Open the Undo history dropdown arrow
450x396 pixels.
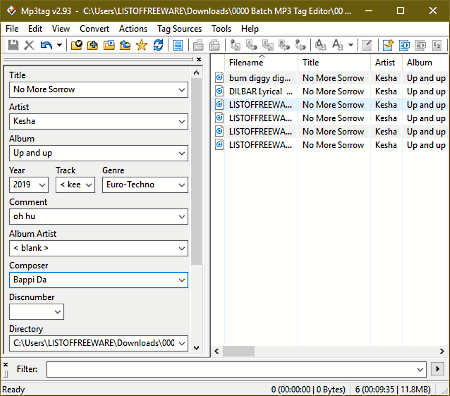59,45
